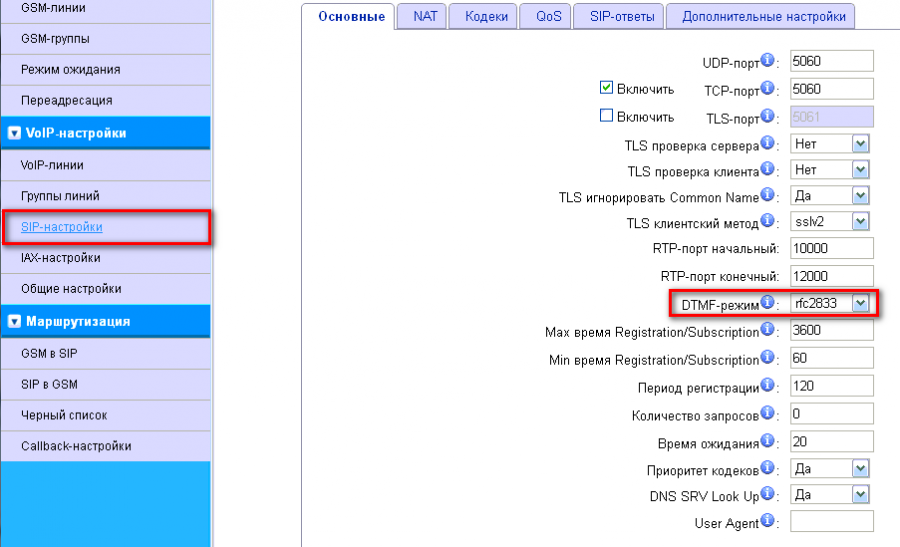The image size is (900, 547).
Task: Click the info icon beside TLS-порт
Action: coord(768,116)
